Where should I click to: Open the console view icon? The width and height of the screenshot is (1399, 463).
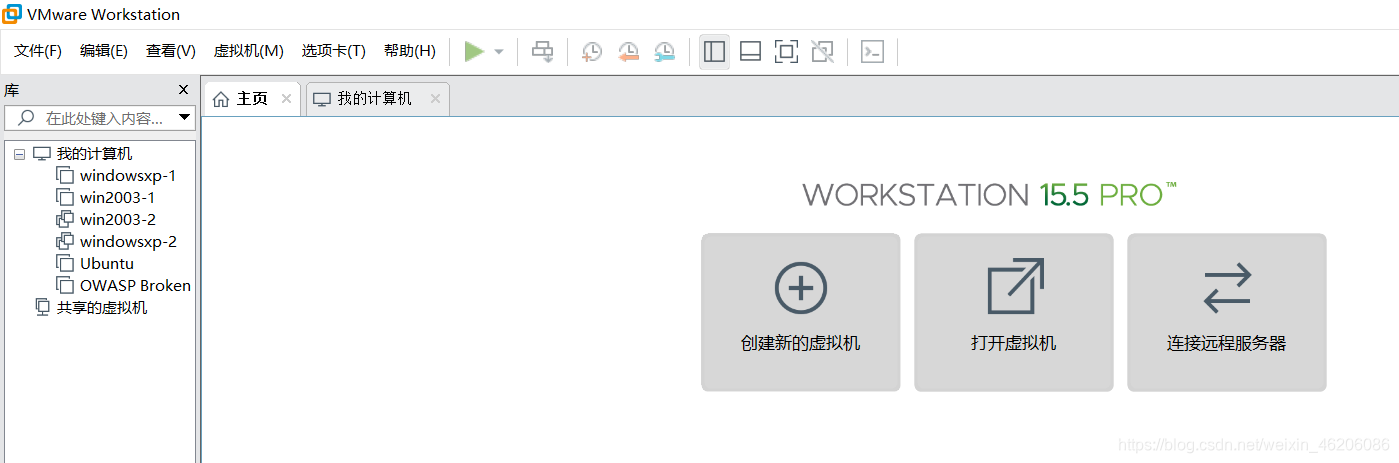coord(872,51)
